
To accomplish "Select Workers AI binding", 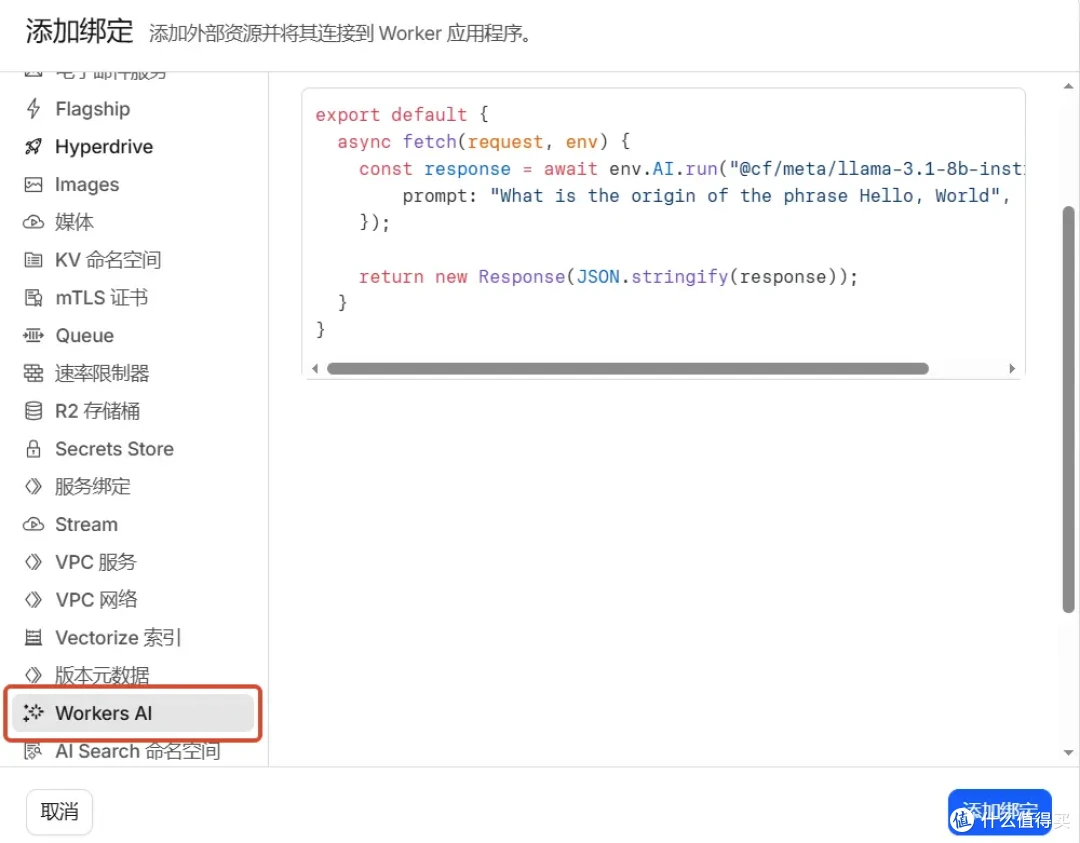I will 134,713.
